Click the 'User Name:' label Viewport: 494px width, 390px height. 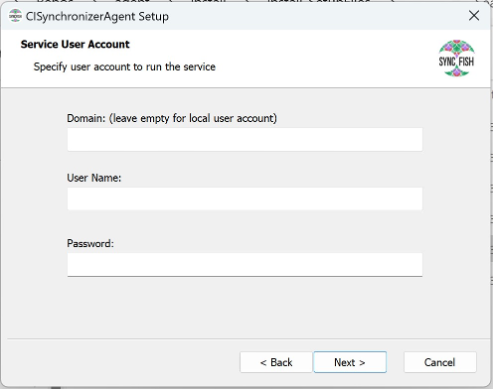coord(94,178)
